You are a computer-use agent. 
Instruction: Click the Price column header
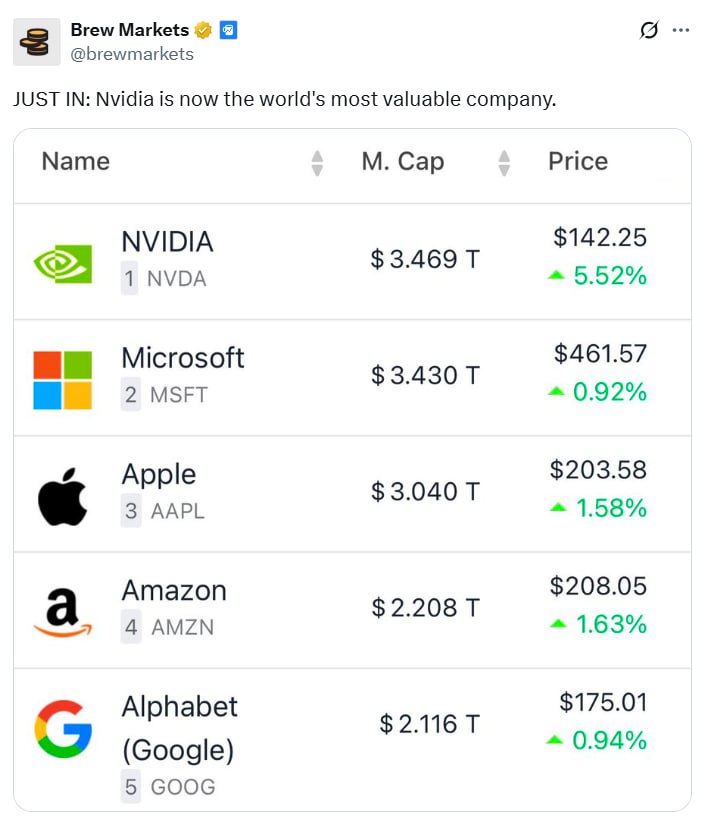tap(578, 161)
